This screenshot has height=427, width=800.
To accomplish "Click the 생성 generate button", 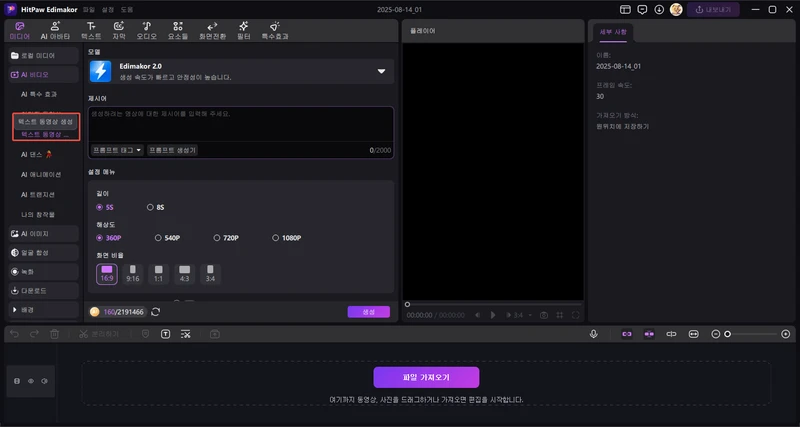I will coord(369,312).
